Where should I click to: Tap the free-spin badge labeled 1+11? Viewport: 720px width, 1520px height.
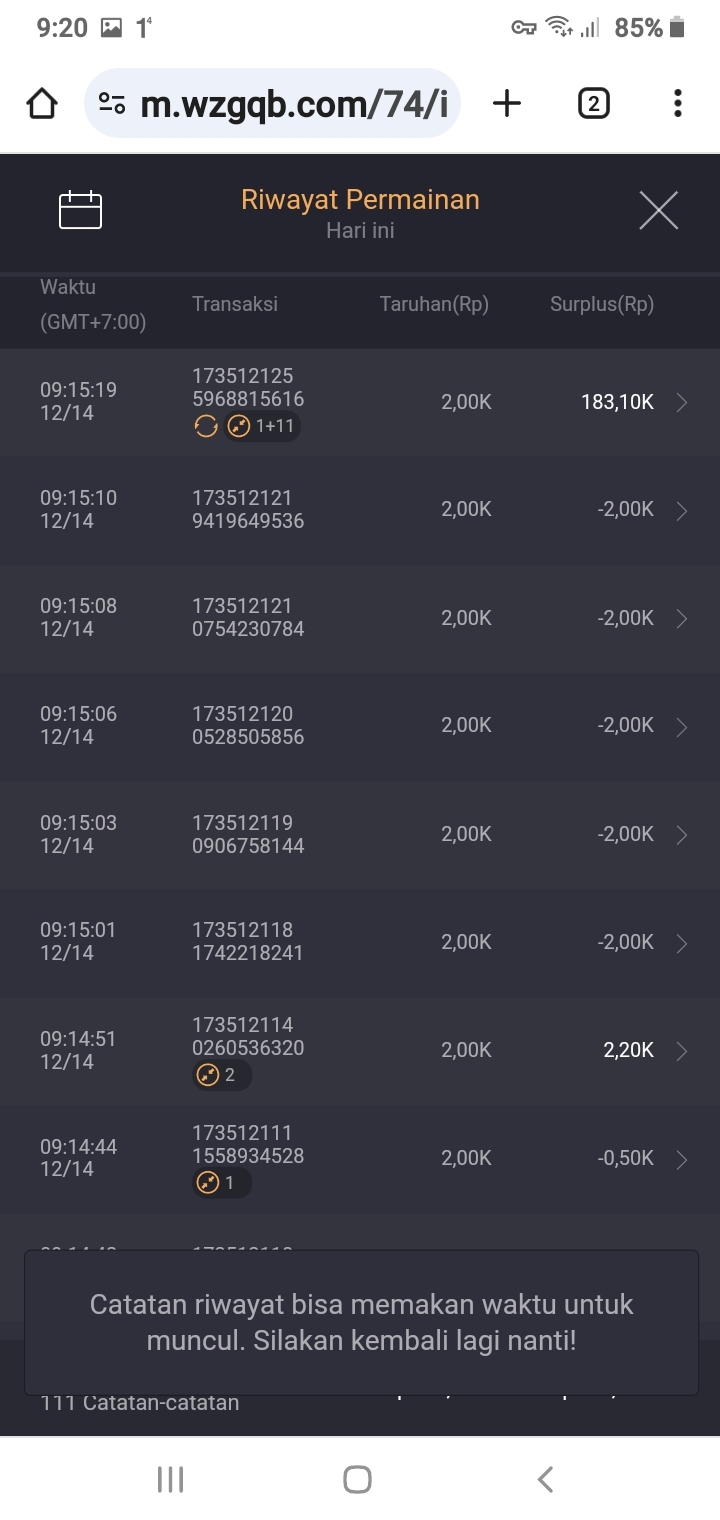(262, 427)
